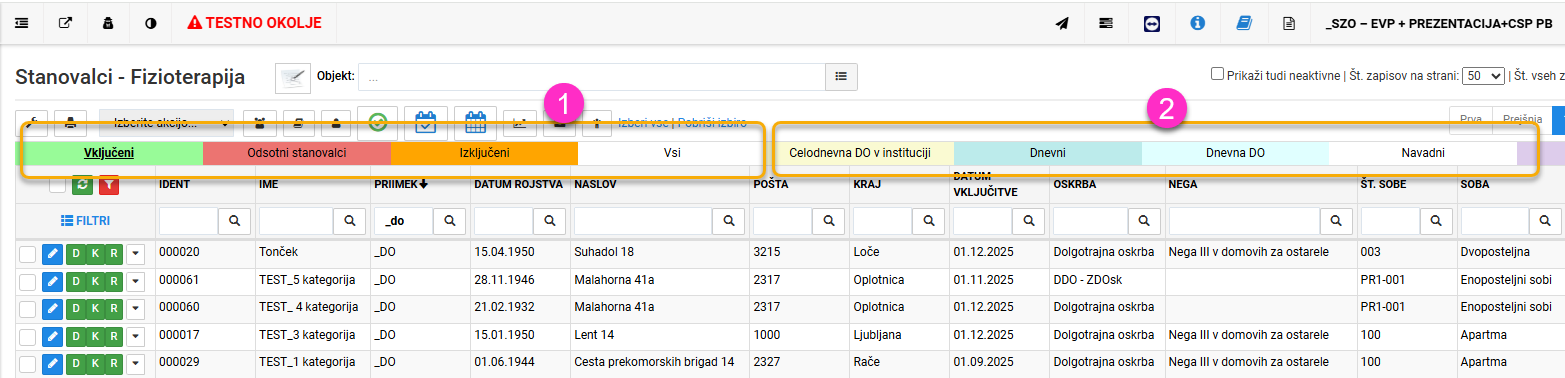Enable the Prikaži tudi neaktivne checkbox
The height and width of the screenshot is (378, 1565).
point(1217,73)
